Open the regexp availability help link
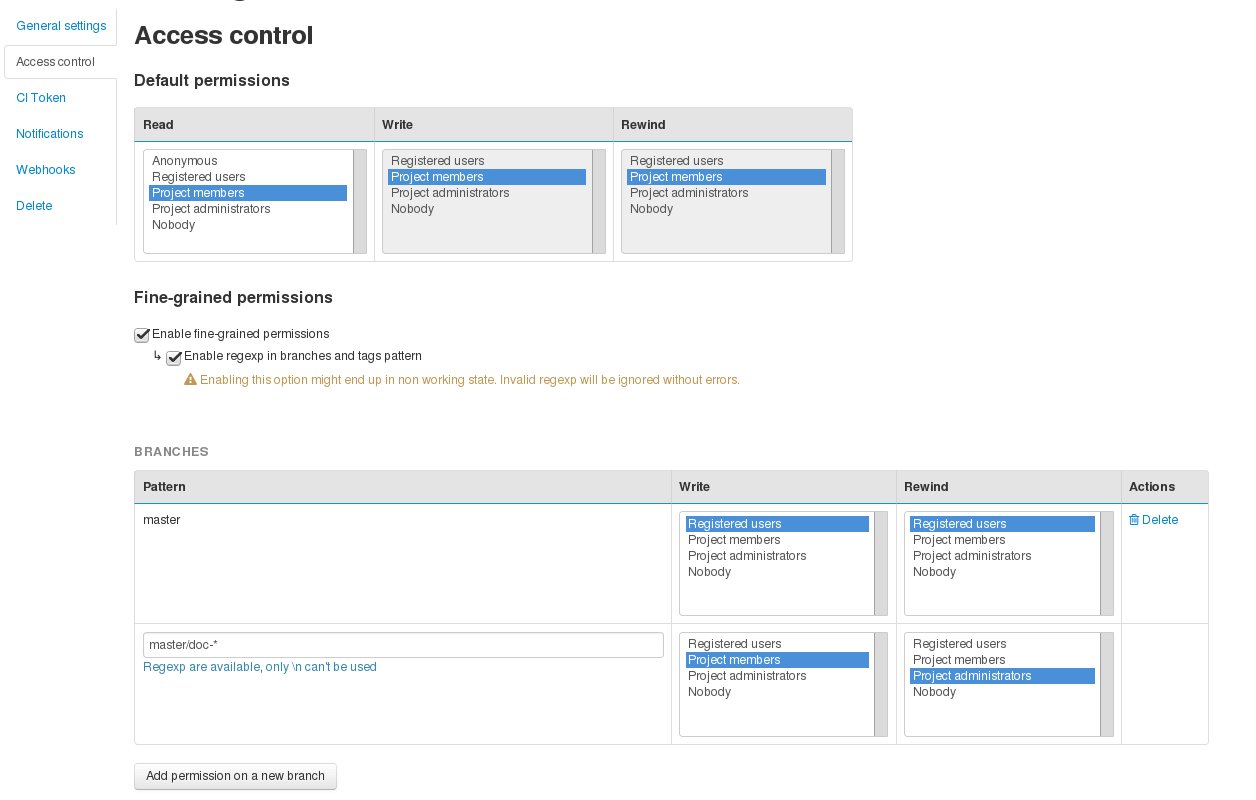The image size is (1256, 800). (260, 666)
